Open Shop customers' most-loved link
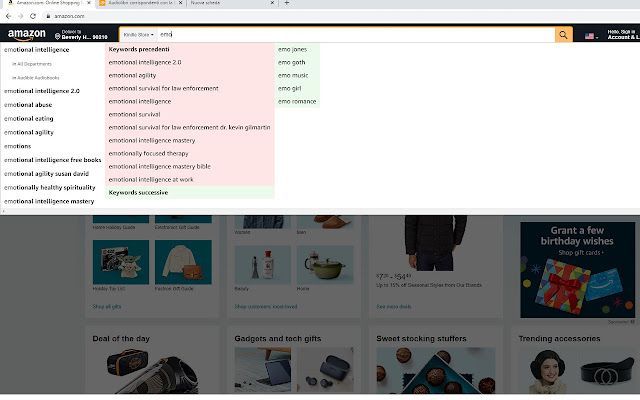This screenshot has height=400, width=640. (266, 307)
